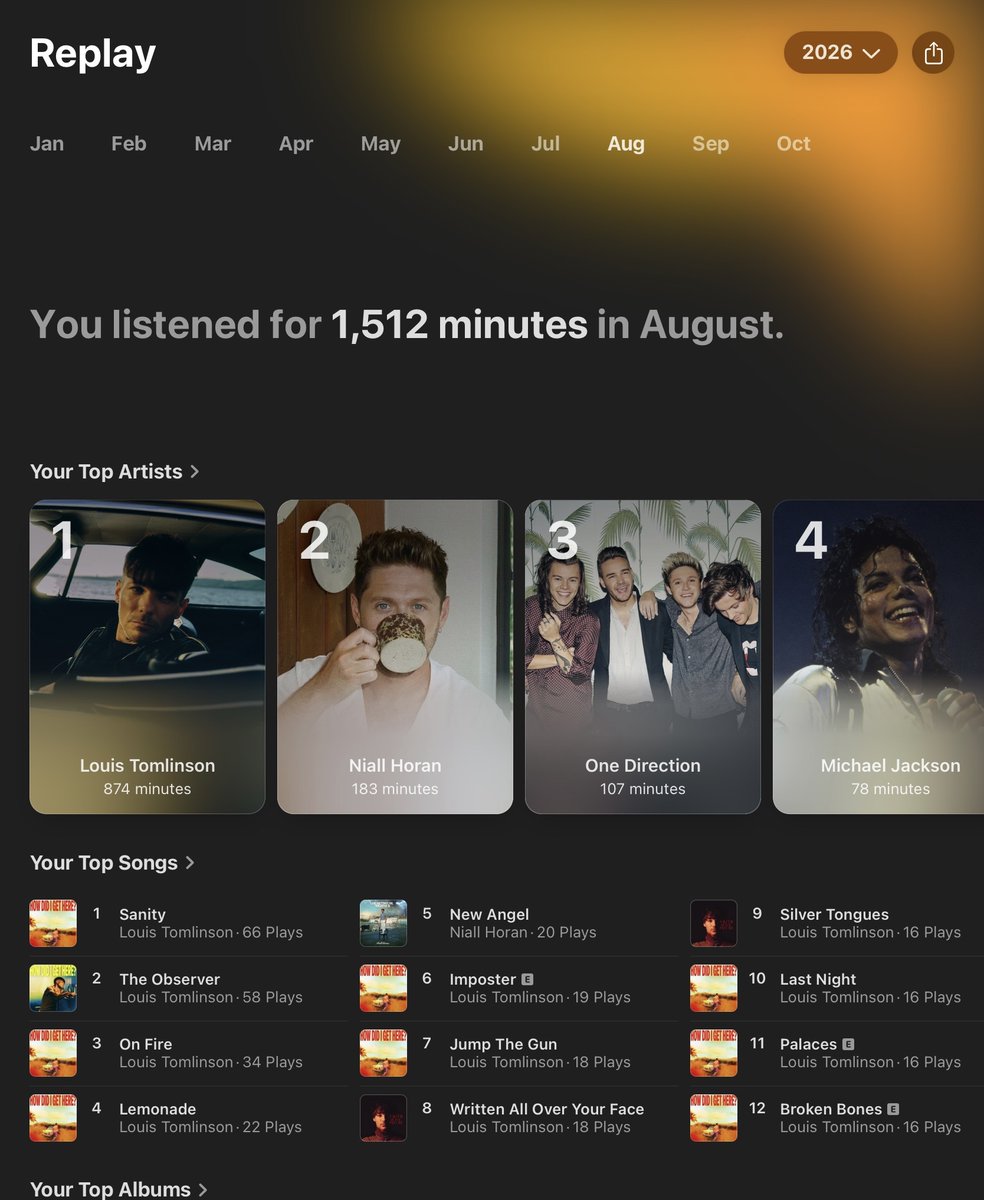Tap the share icon button
This screenshot has height=1200, width=984.
933,52
